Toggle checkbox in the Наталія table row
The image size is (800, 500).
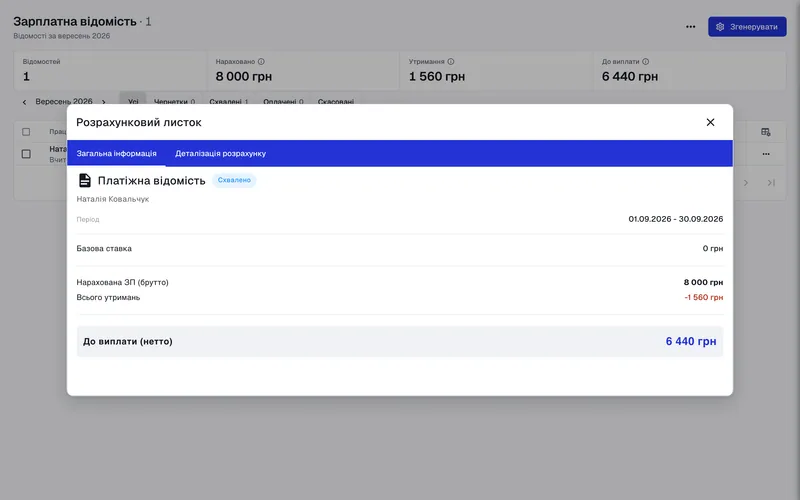coord(26,154)
